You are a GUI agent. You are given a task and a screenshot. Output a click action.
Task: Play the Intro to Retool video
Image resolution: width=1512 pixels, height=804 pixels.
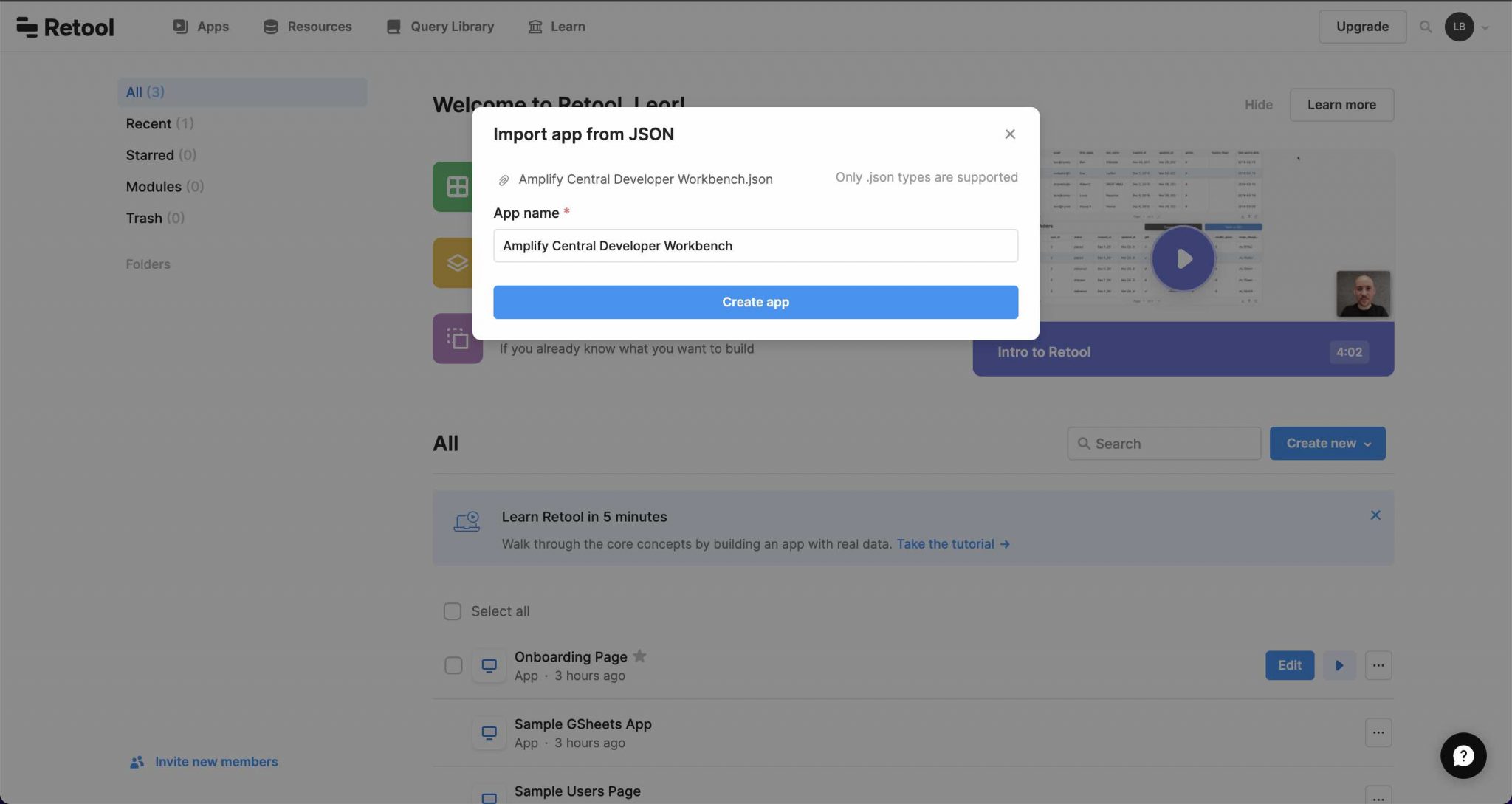pos(1183,258)
